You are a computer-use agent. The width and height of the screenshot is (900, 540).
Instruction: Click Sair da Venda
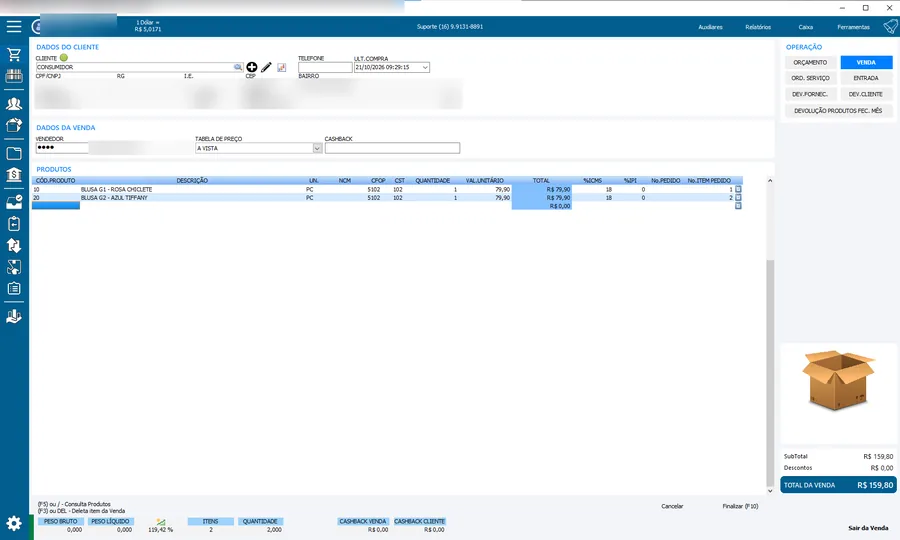pos(868,528)
